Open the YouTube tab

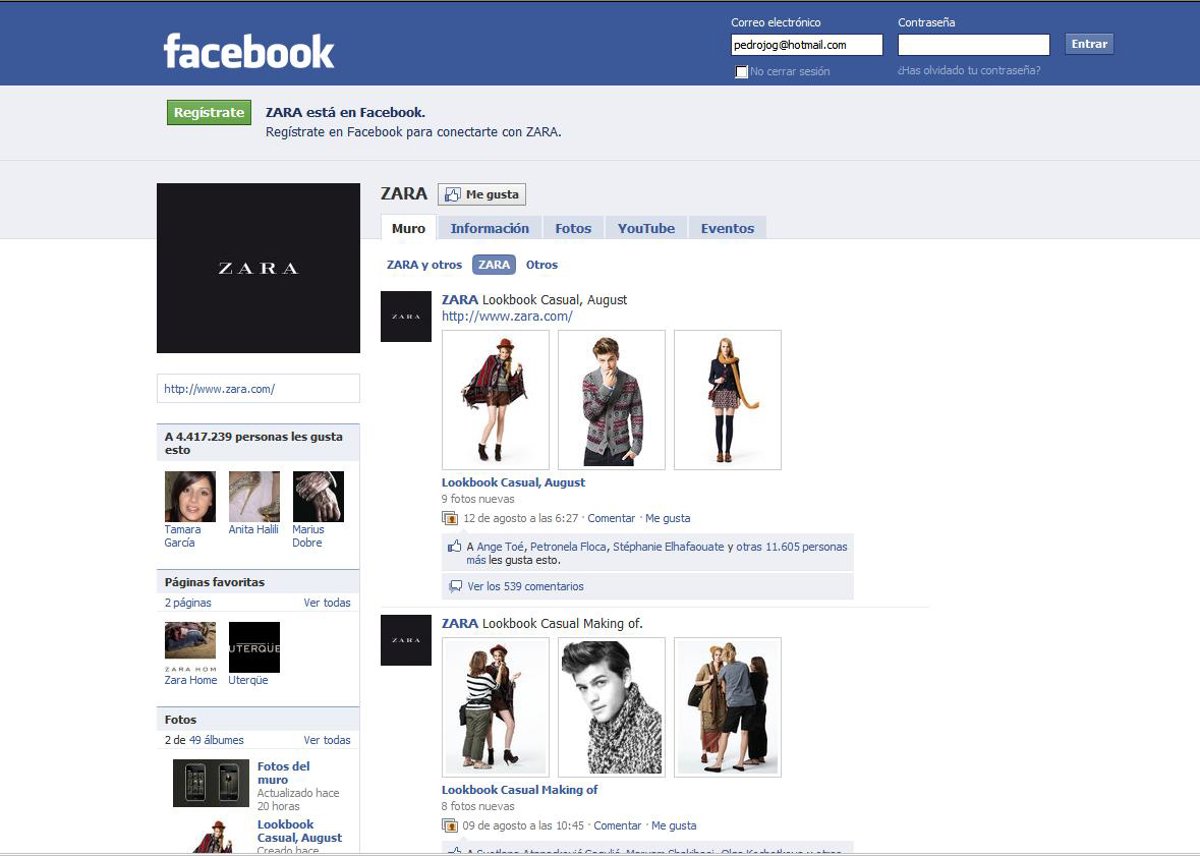(646, 228)
